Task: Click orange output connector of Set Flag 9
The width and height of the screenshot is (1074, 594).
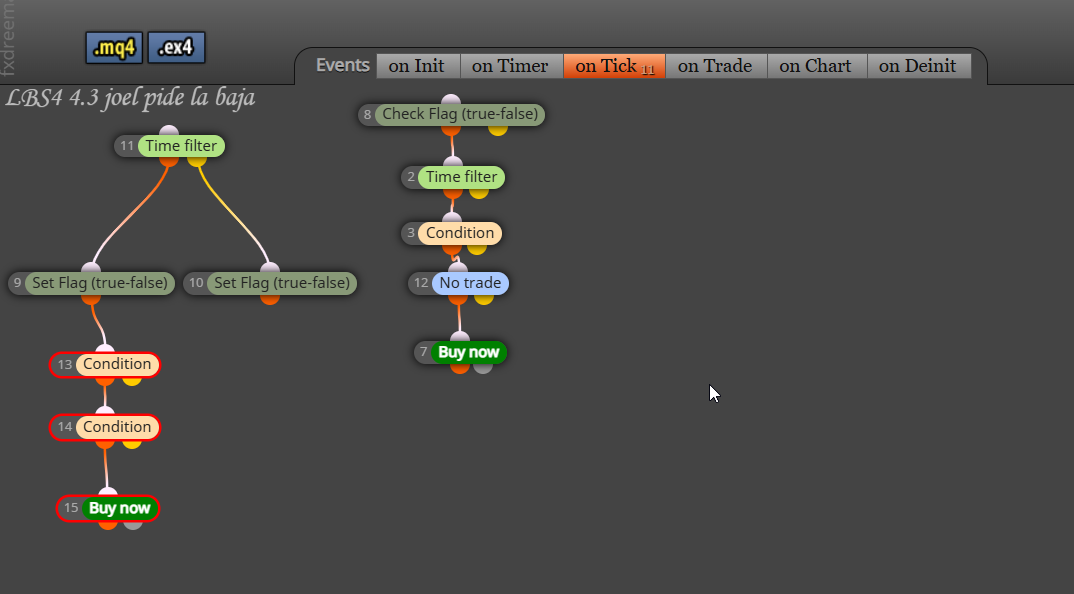Action: click(90, 299)
